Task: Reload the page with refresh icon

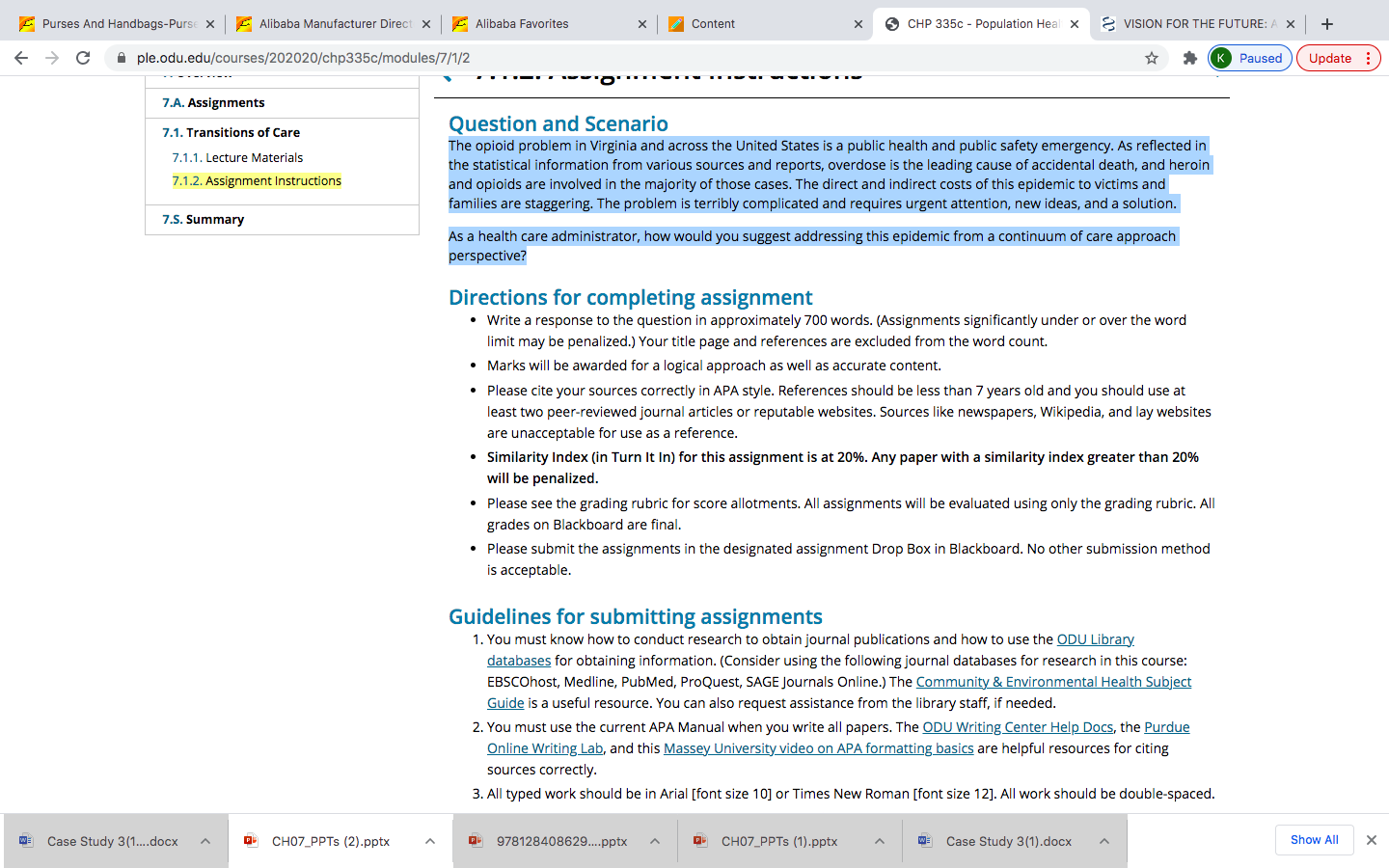Action: click(83, 58)
